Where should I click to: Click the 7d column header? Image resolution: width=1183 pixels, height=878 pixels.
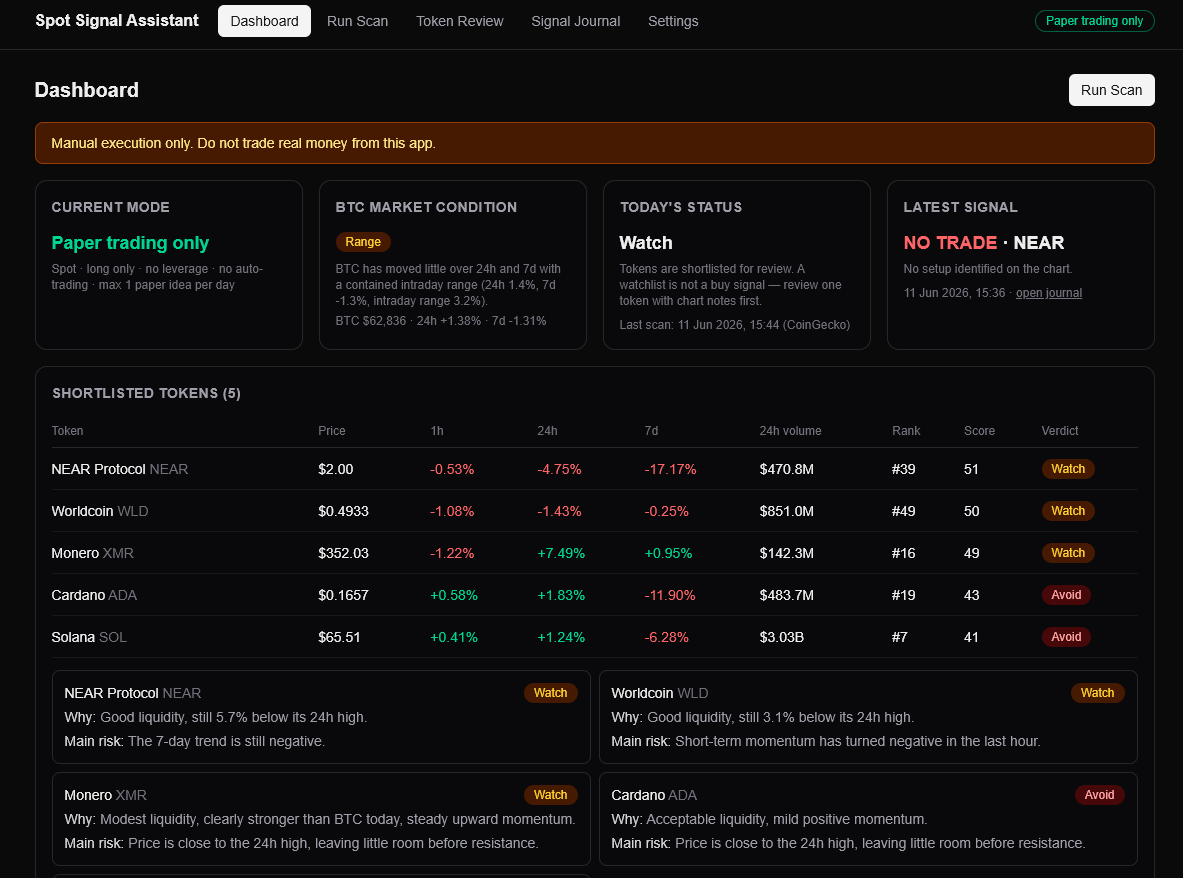pos(651,431)
